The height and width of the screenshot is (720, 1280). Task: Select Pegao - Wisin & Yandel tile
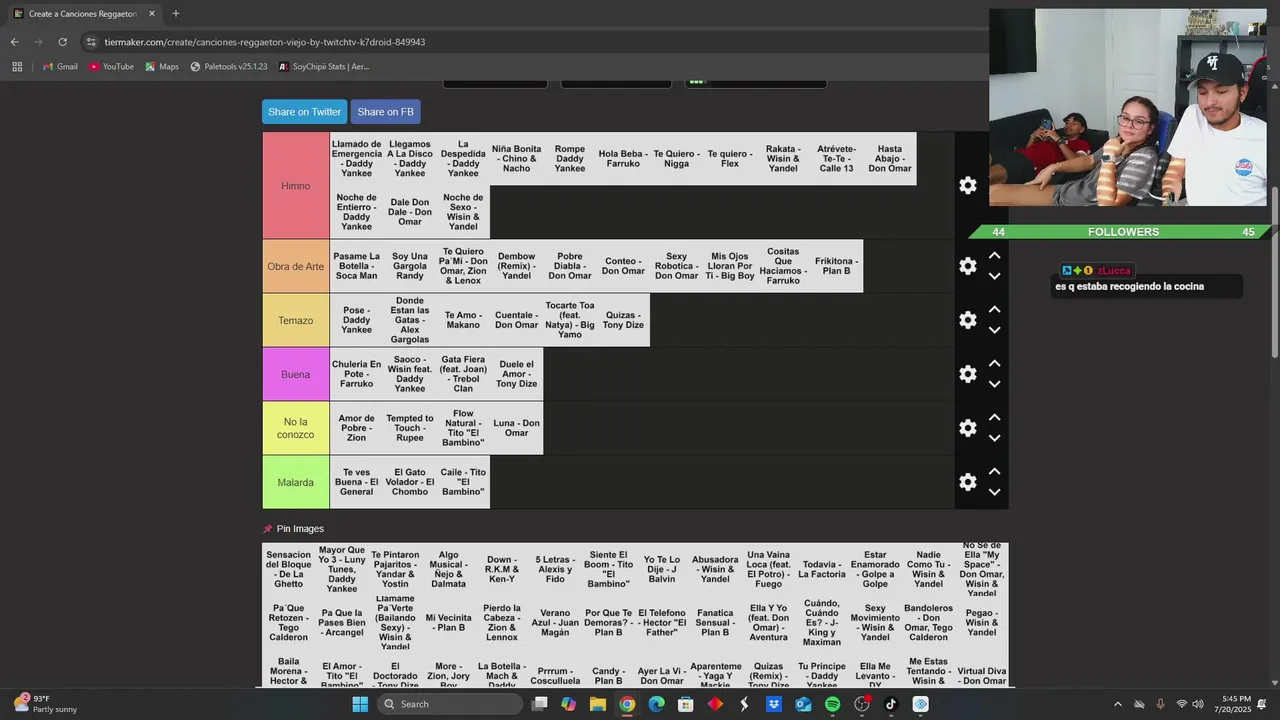pyautogui.click(x=982, y=623)
